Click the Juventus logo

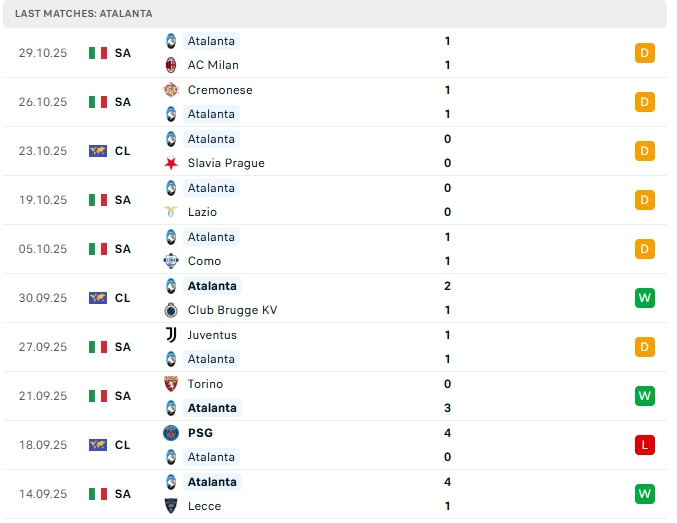tap(171, 335)
